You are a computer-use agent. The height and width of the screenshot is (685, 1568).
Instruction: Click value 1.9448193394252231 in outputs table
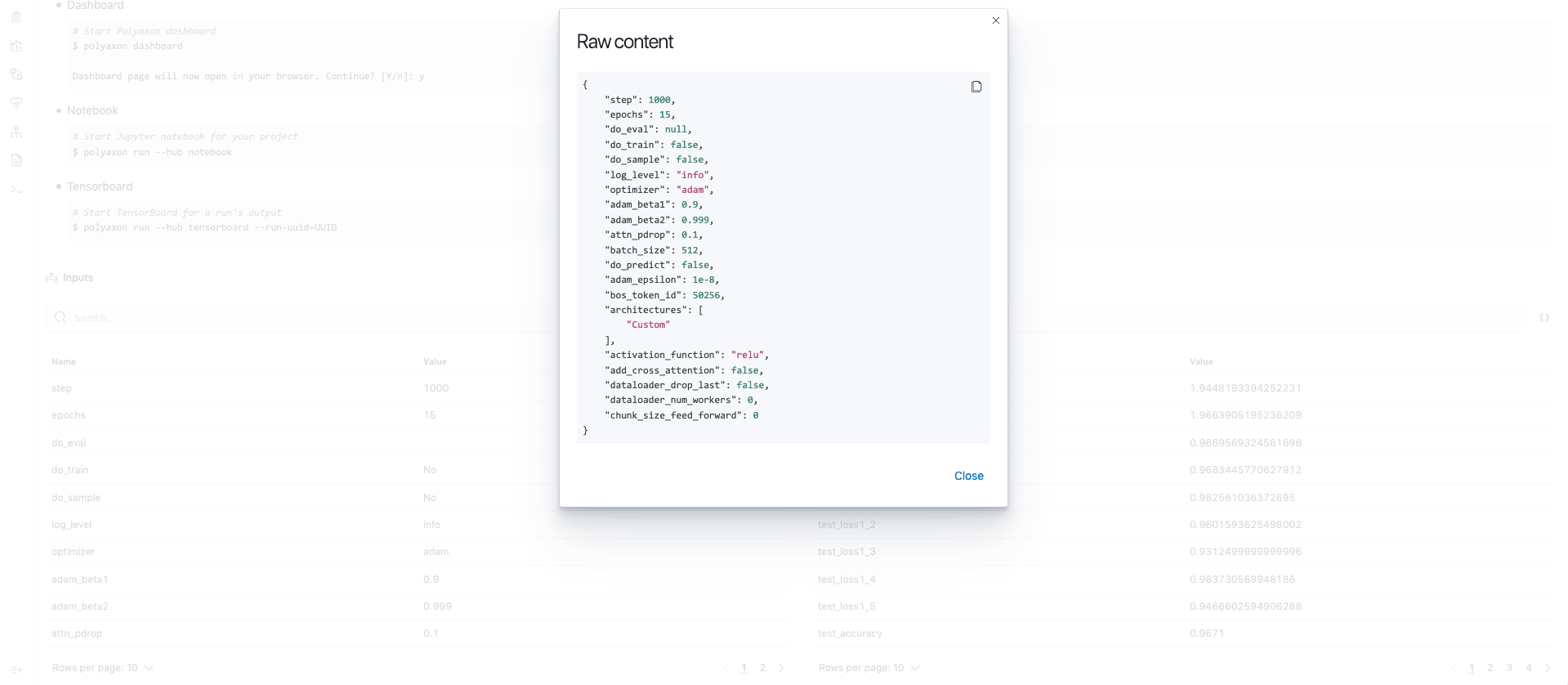coord(1245,388)
